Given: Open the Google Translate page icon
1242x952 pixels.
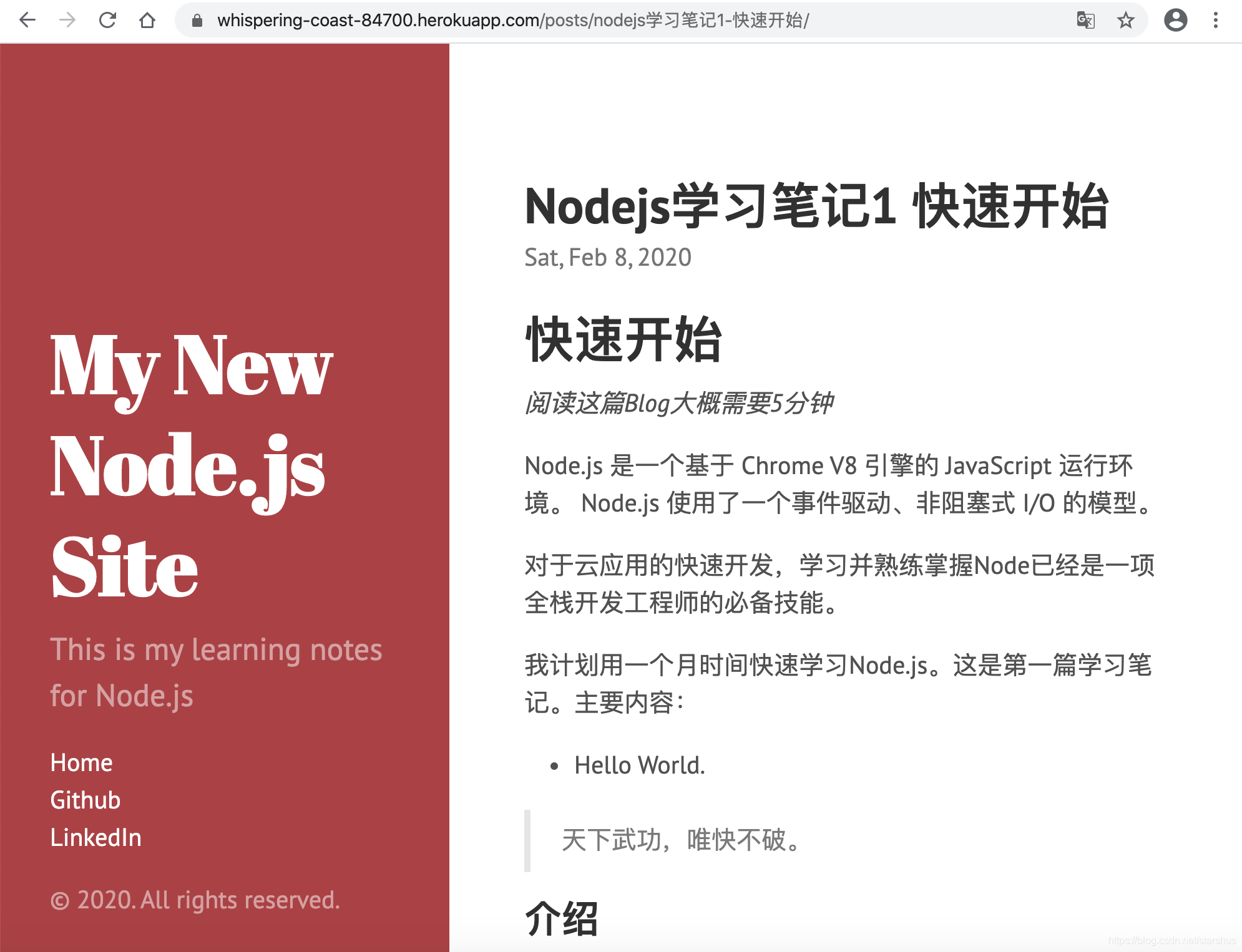Looking at the screenshot, I should pyautogui.click(x=1085, y=21).
